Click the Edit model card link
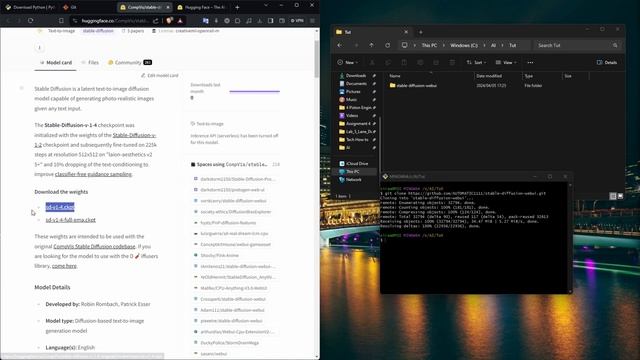The image size is (640, 360). pos(160,76)
